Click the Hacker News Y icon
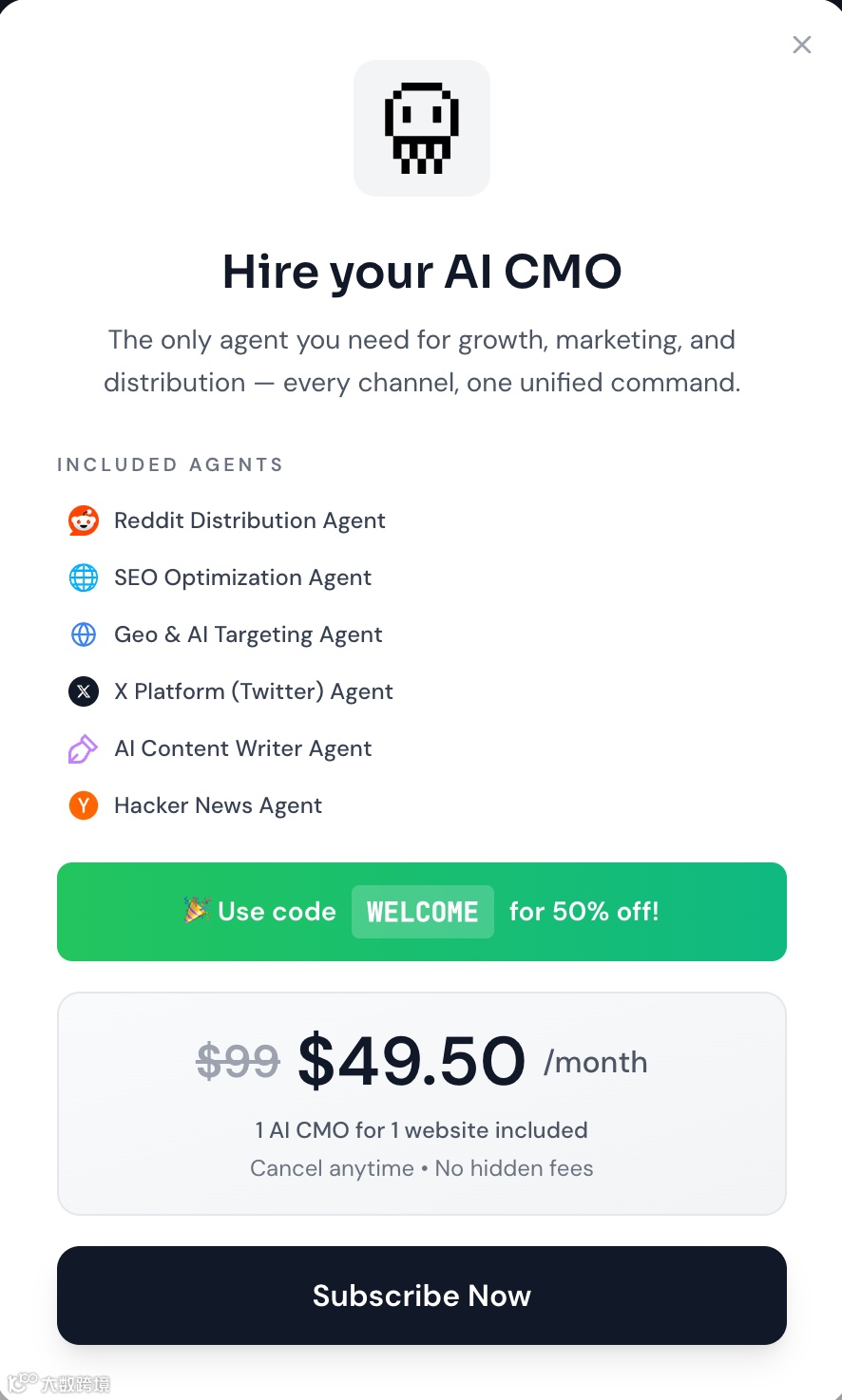 (84, 805)
